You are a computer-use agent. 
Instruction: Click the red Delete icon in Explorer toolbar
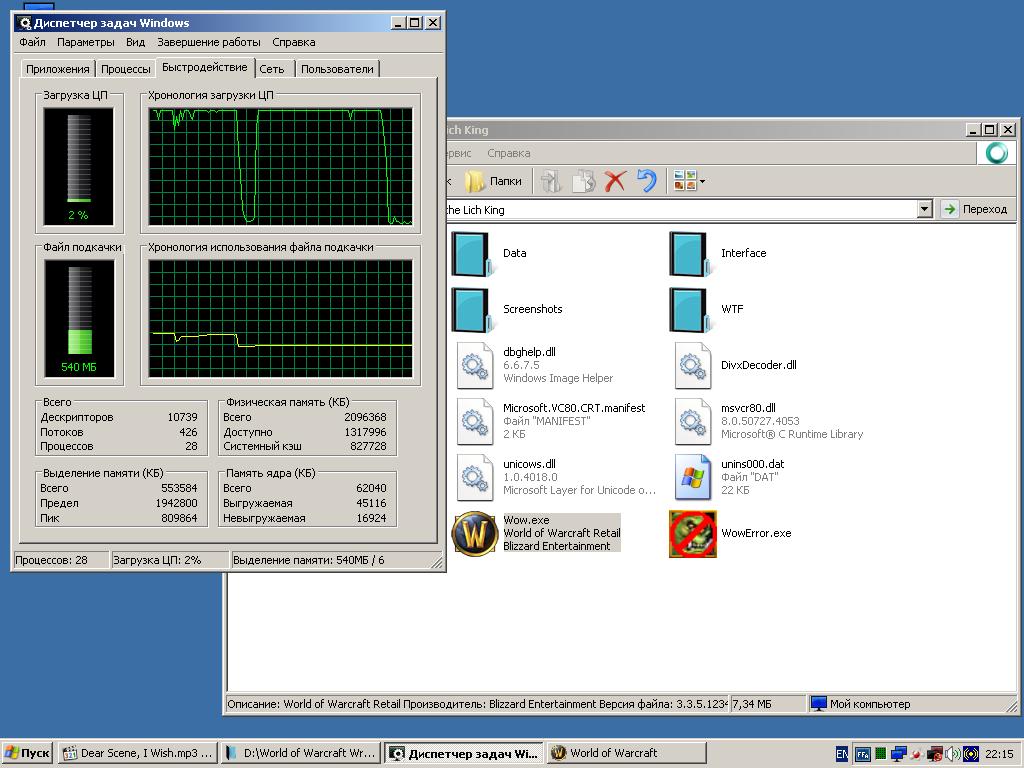(615, 181)
